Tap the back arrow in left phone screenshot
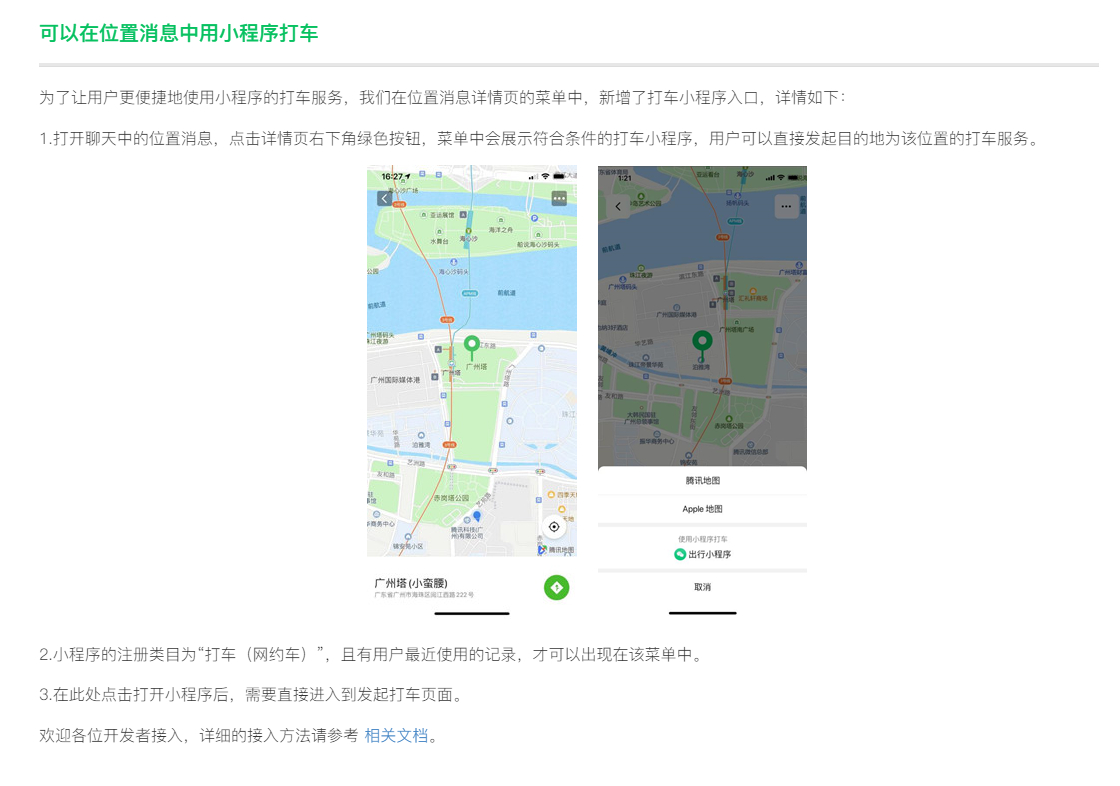The width and height of the screenshot is (1120, 786). tap(384, 199)
